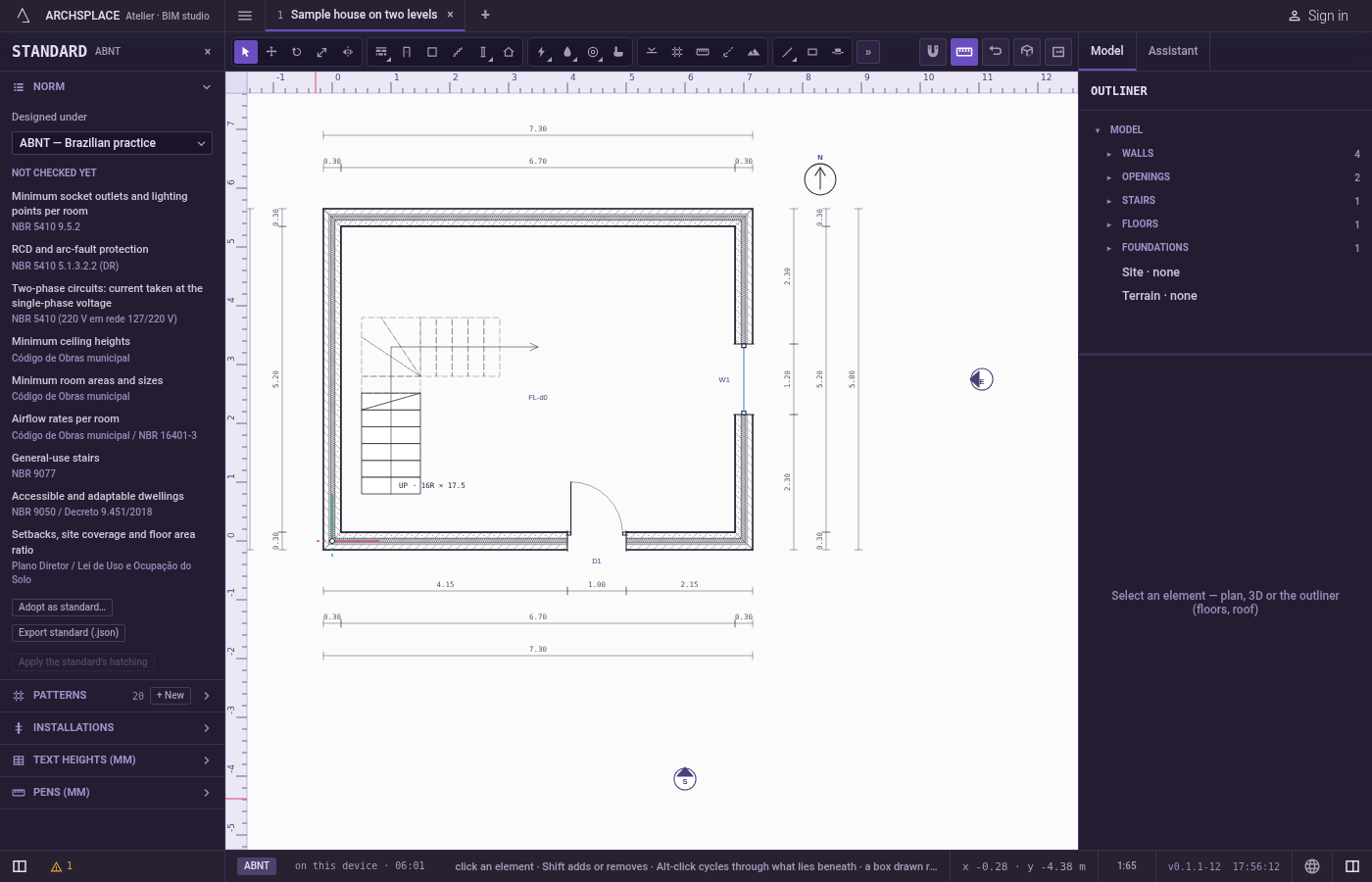Expand the TEXT HEIGHTS (MM) section
Image resolution: width=1372 pixels, height=882 pixels.
coord(113,760)
